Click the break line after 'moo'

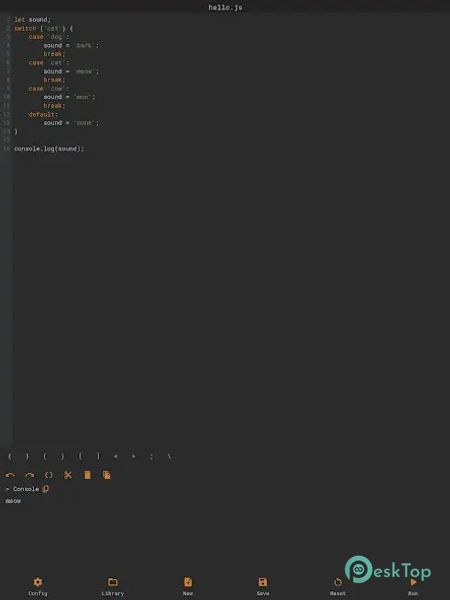(54, 106)
